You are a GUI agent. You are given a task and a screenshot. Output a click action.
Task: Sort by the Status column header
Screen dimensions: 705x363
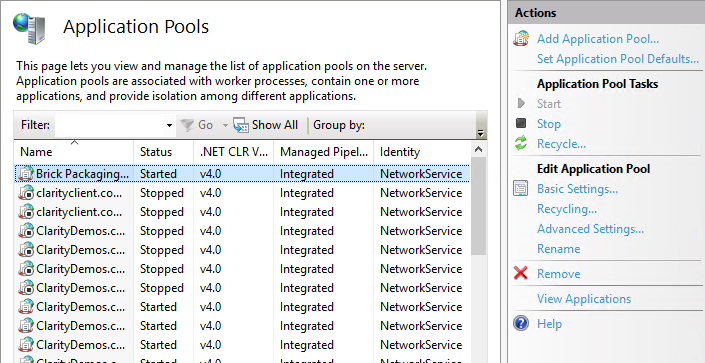164,152
